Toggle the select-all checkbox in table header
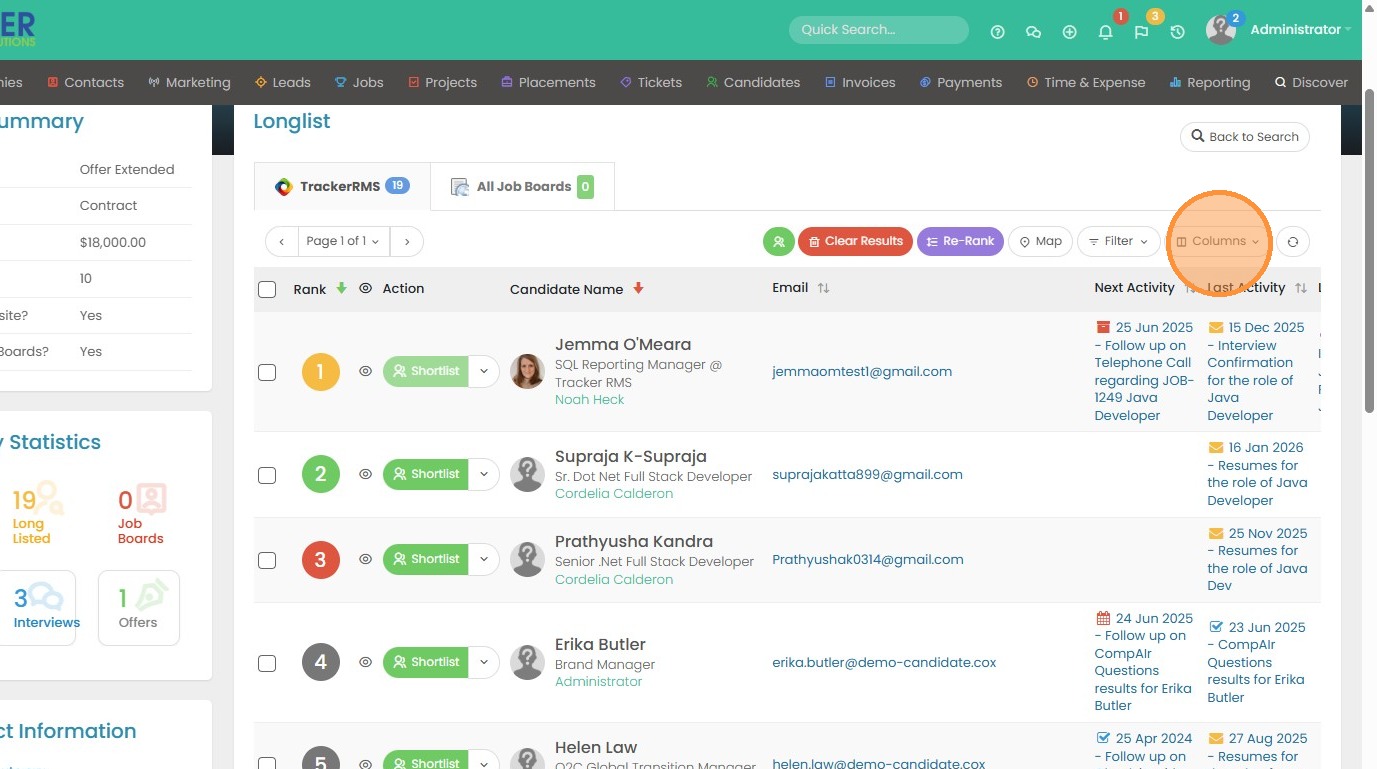The height and width of the screenshot is (769, 1377). [x=267, y=289]
